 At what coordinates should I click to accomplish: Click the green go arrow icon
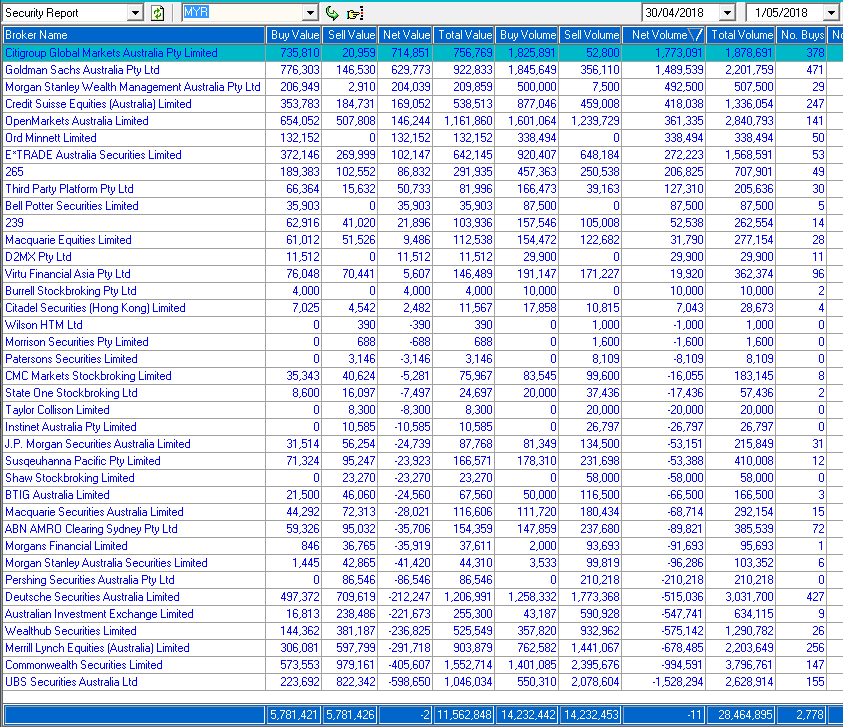(x=332, y=13)
